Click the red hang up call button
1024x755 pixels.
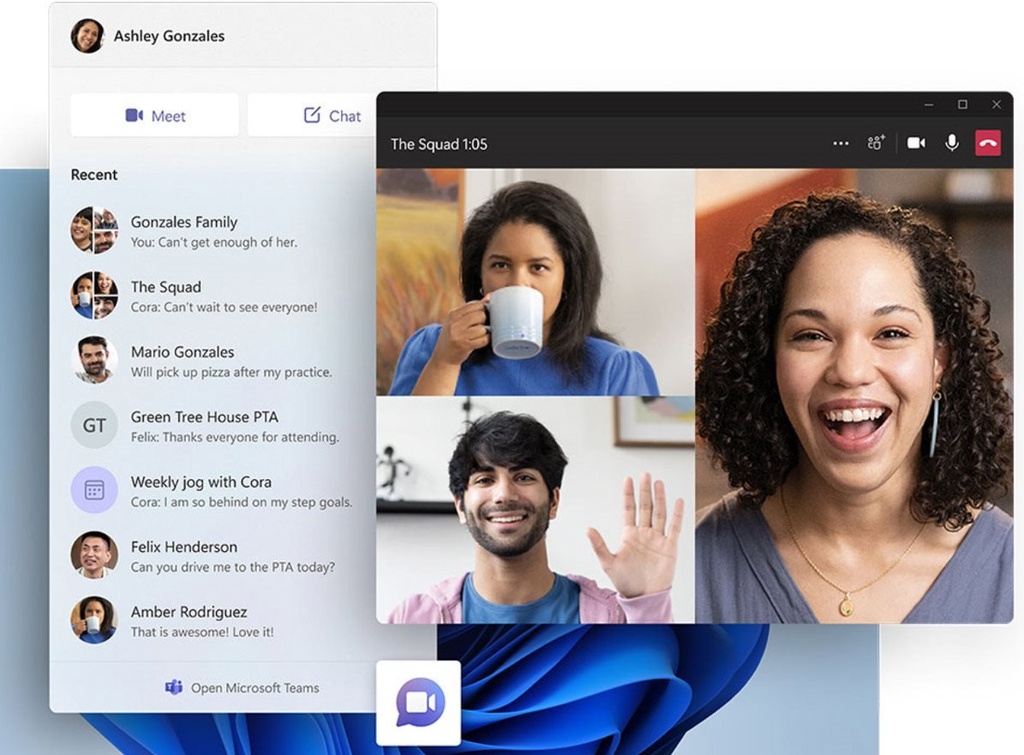(987, 143)
